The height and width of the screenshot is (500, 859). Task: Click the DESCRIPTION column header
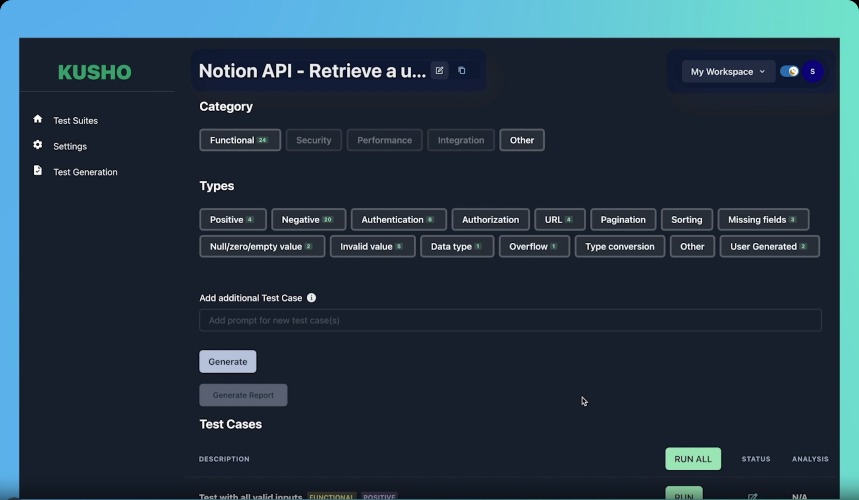pos(224,459)
